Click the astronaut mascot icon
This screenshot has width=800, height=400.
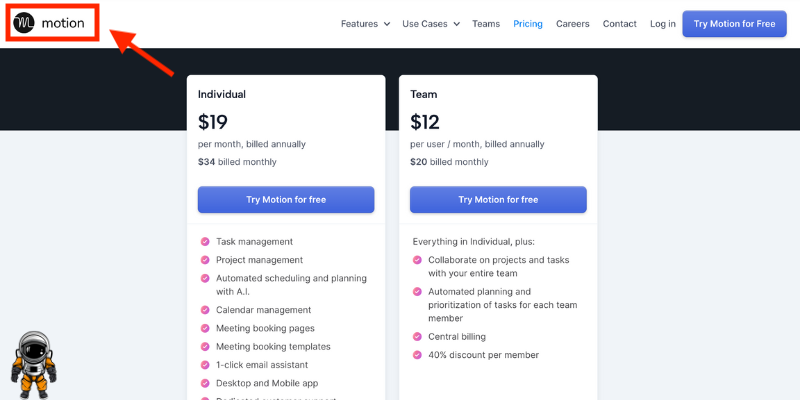pyautogui.click(x=33, y=365)
